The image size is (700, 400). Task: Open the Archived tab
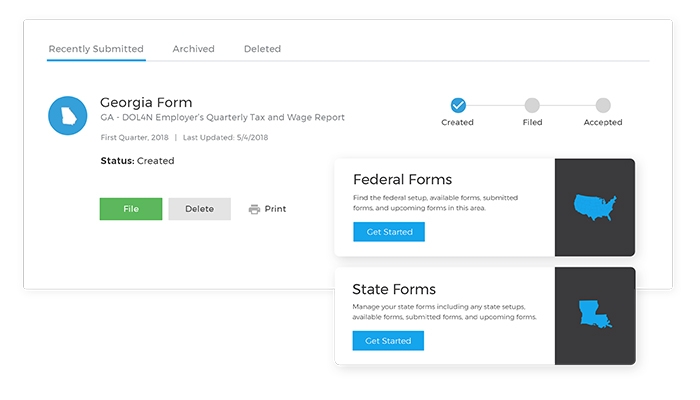(x=193, y=48)
